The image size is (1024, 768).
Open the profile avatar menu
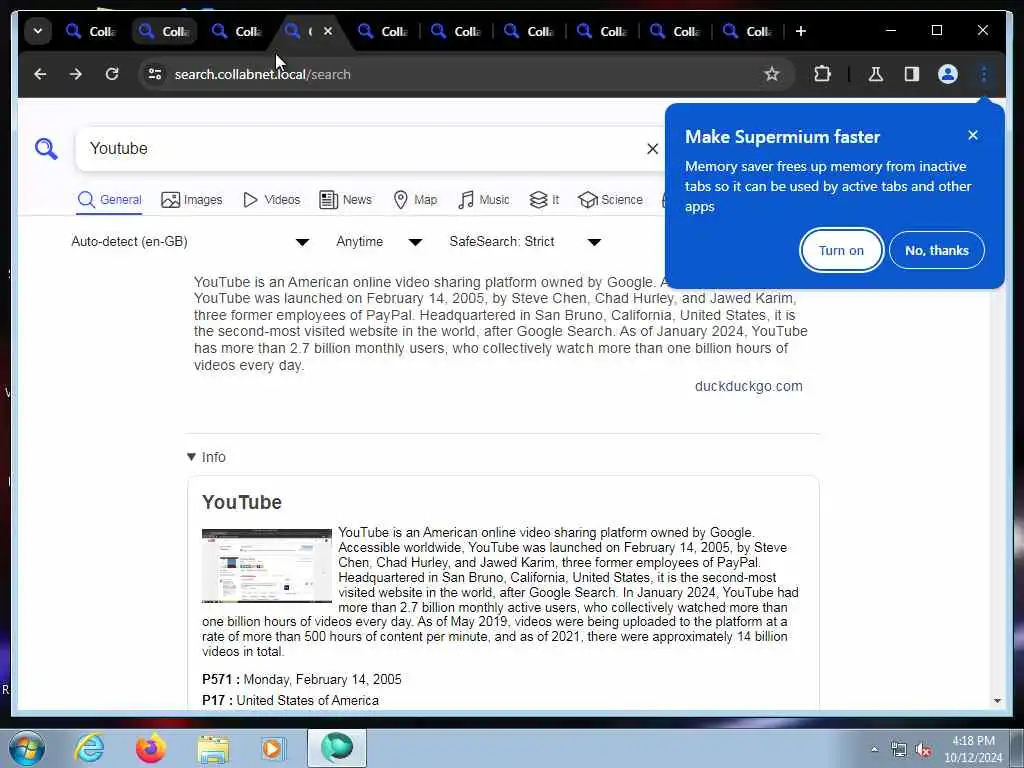[x=948, y=74]
